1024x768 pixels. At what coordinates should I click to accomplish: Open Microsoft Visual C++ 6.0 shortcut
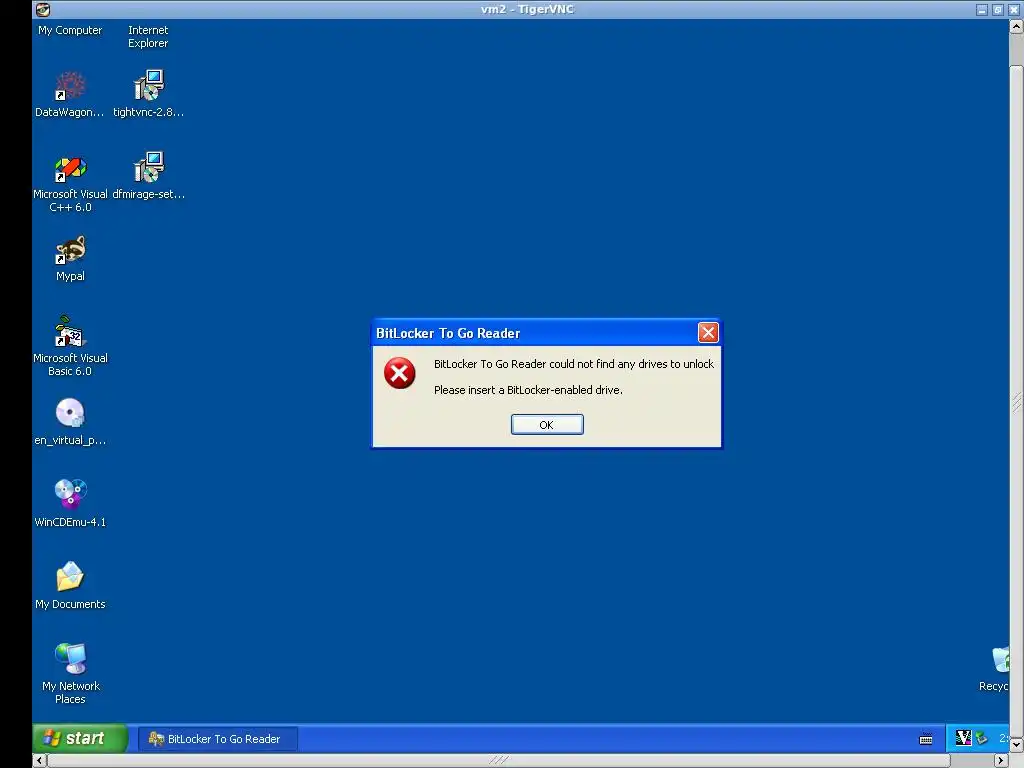[70, 168]
